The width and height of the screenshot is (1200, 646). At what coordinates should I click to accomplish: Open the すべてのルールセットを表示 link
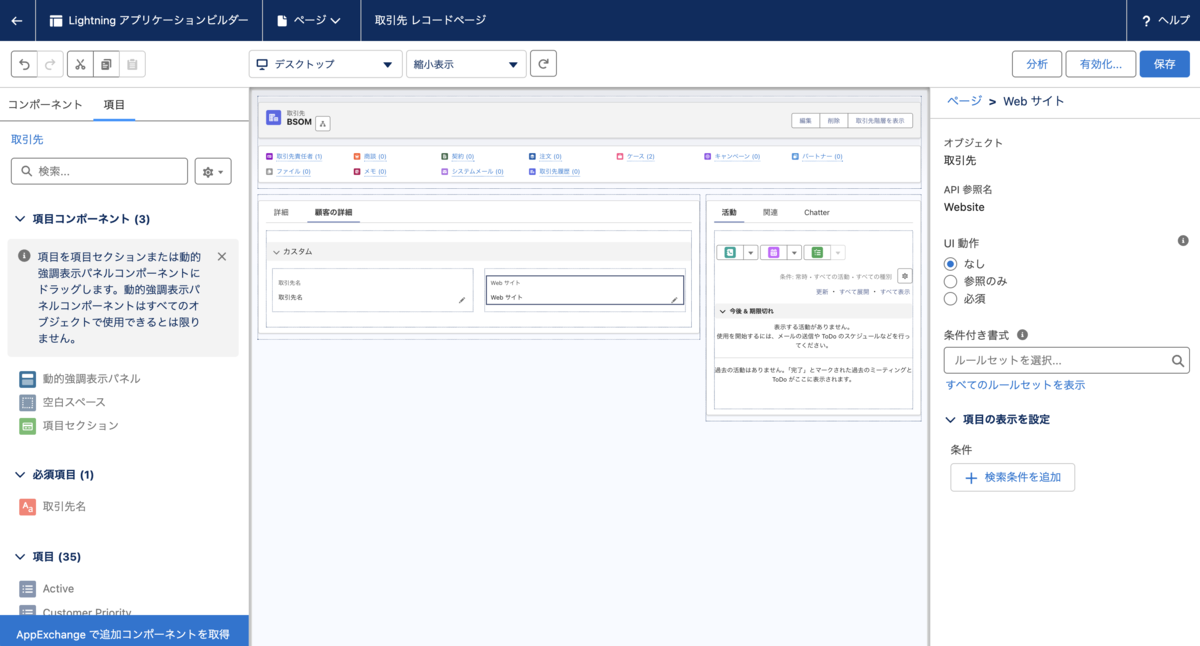pos(1015,385)
